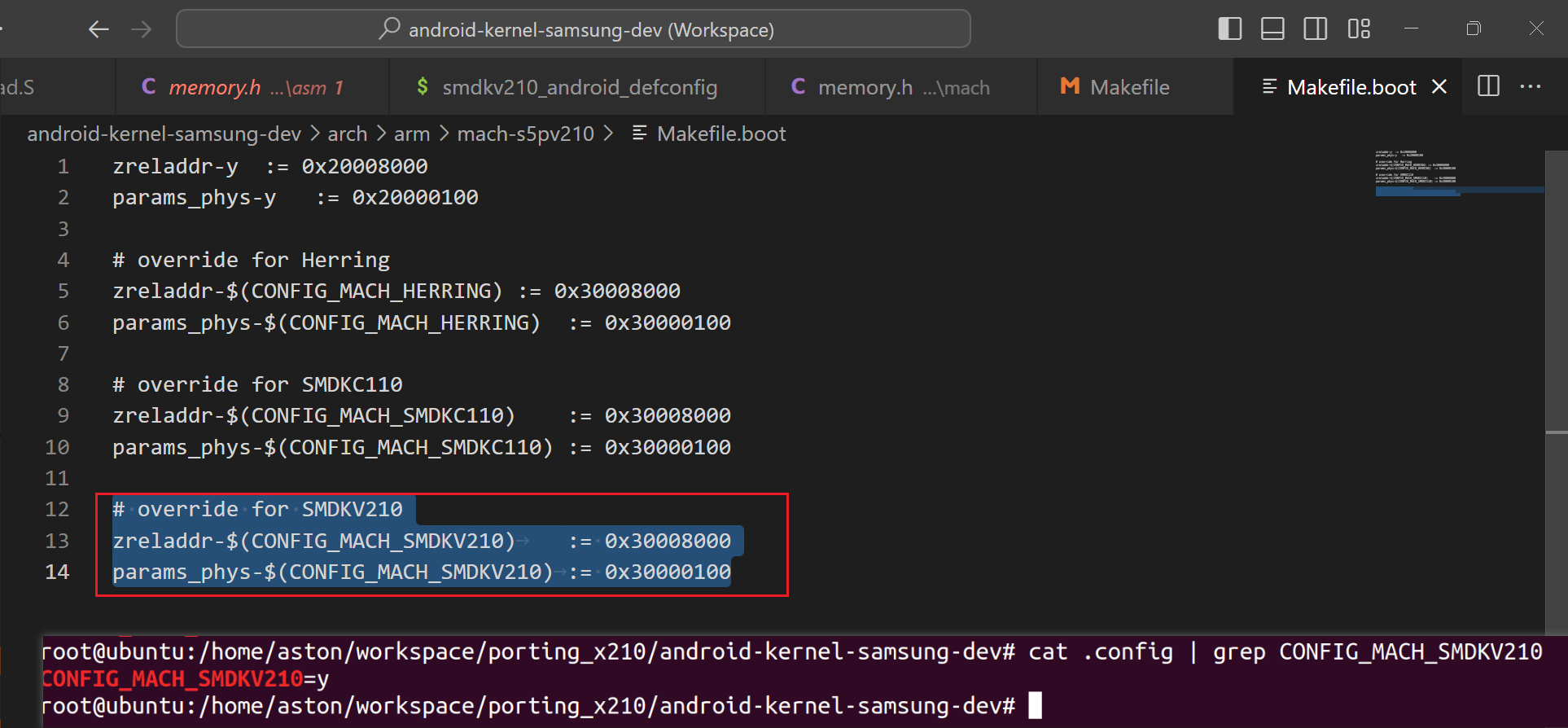Click the zreladdr-$(CONFIG_MACH_SMDKC110) line
Image resolution: width=1568 pixels, height=728 pixels.
point(422,415)
